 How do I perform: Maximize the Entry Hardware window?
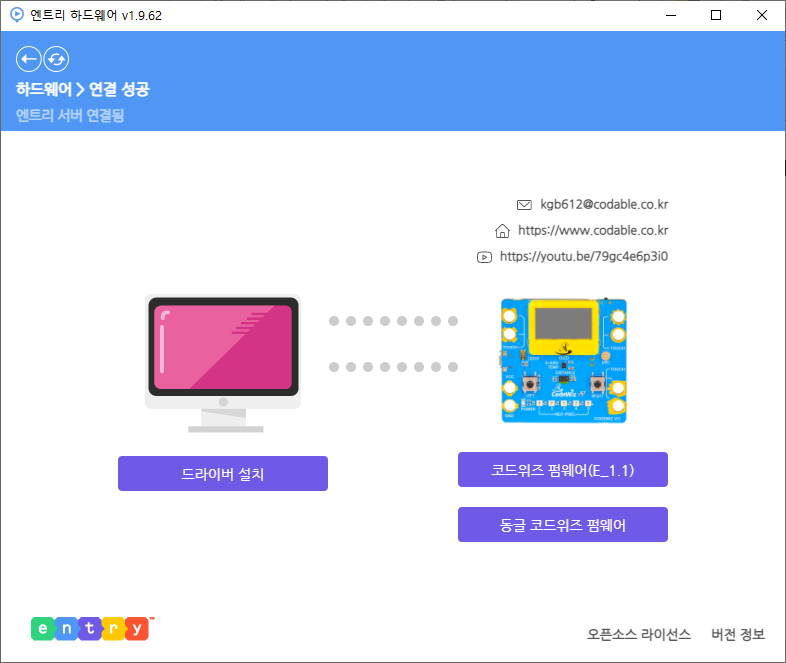[716, 16]
